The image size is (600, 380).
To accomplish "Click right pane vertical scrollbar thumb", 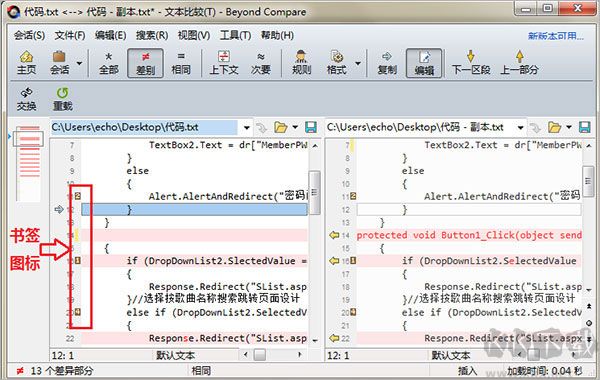I will coord(589,181).
